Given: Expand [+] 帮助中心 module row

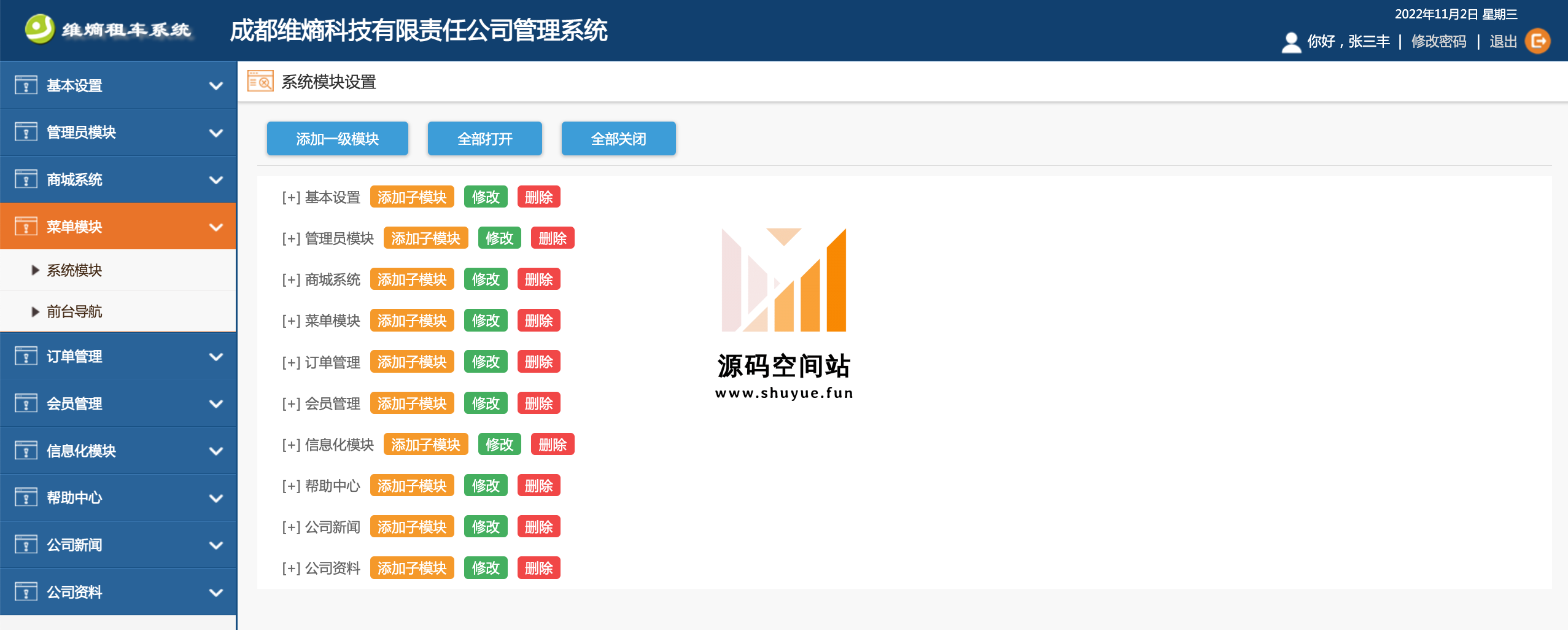Looking at the screenshot, I should coord(291,486).
